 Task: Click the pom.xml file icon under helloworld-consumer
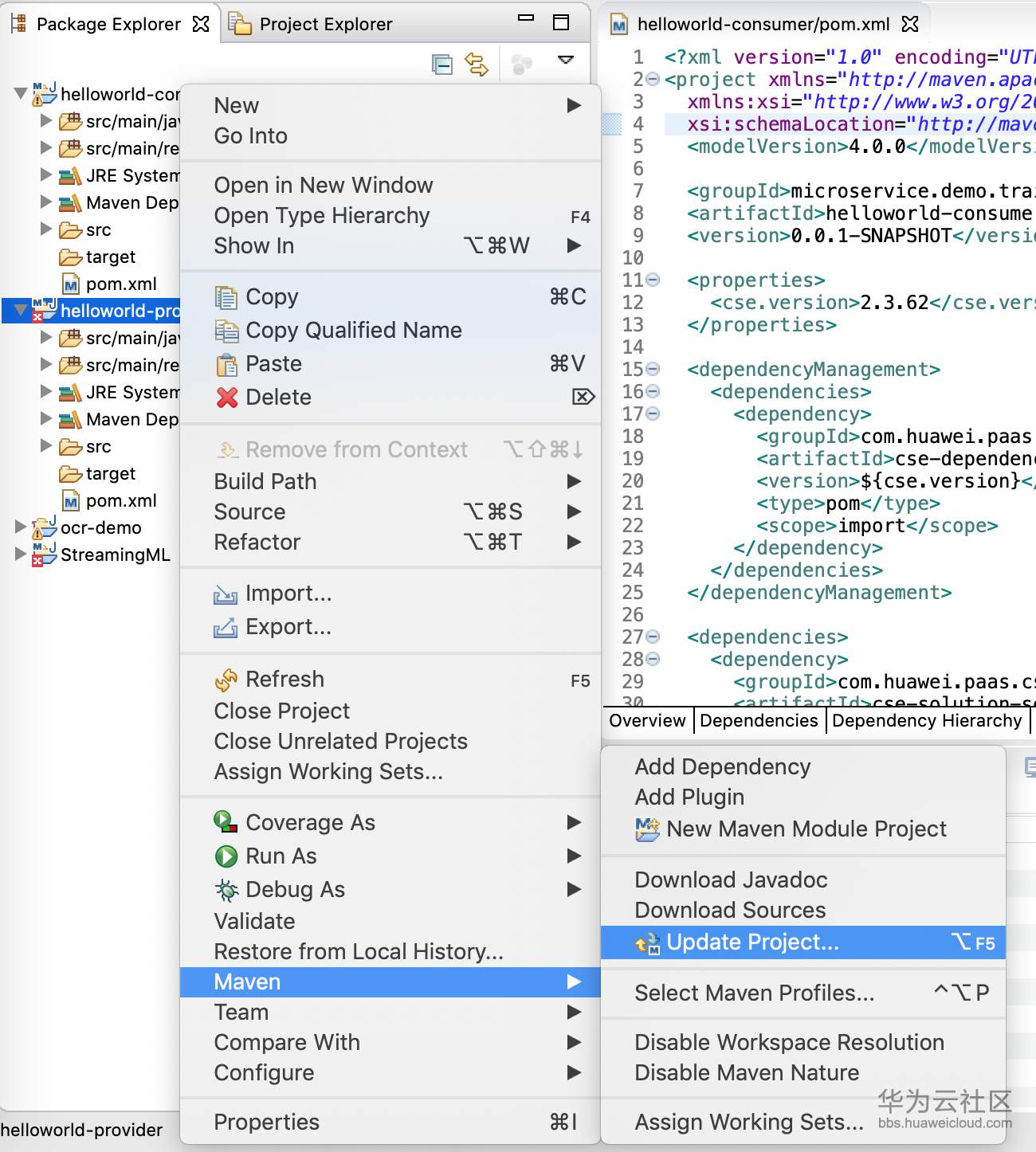[71, 284]
